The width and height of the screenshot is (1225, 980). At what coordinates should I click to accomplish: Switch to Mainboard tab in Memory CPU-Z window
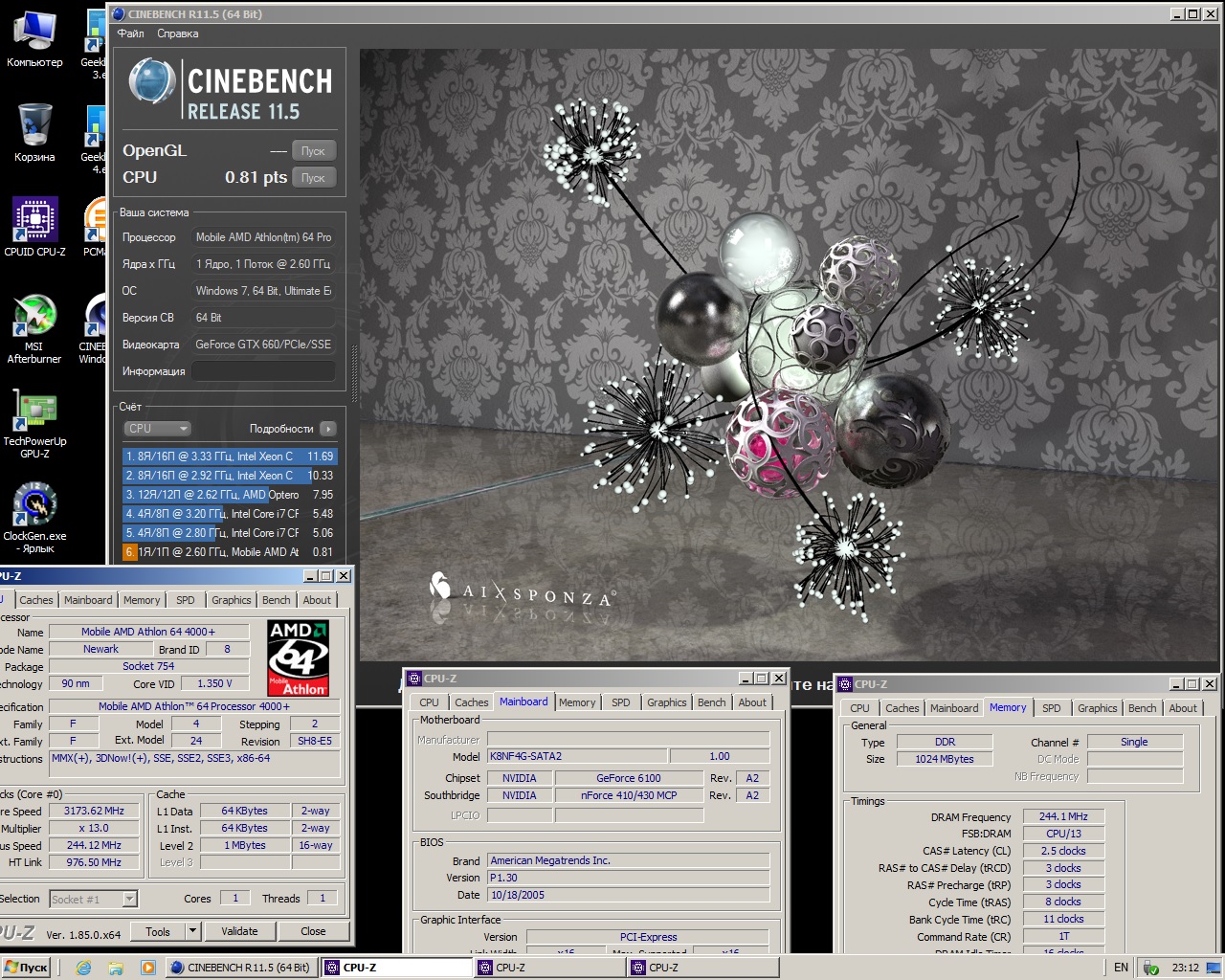tap(954, 708)
